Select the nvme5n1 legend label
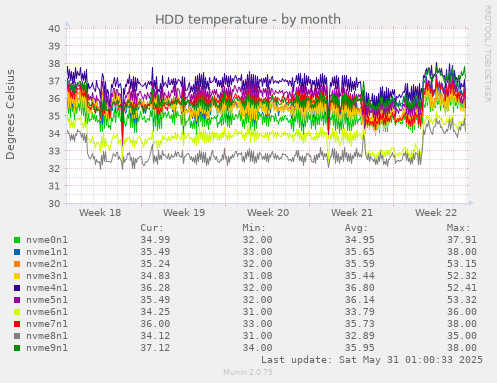 (47, 300)
